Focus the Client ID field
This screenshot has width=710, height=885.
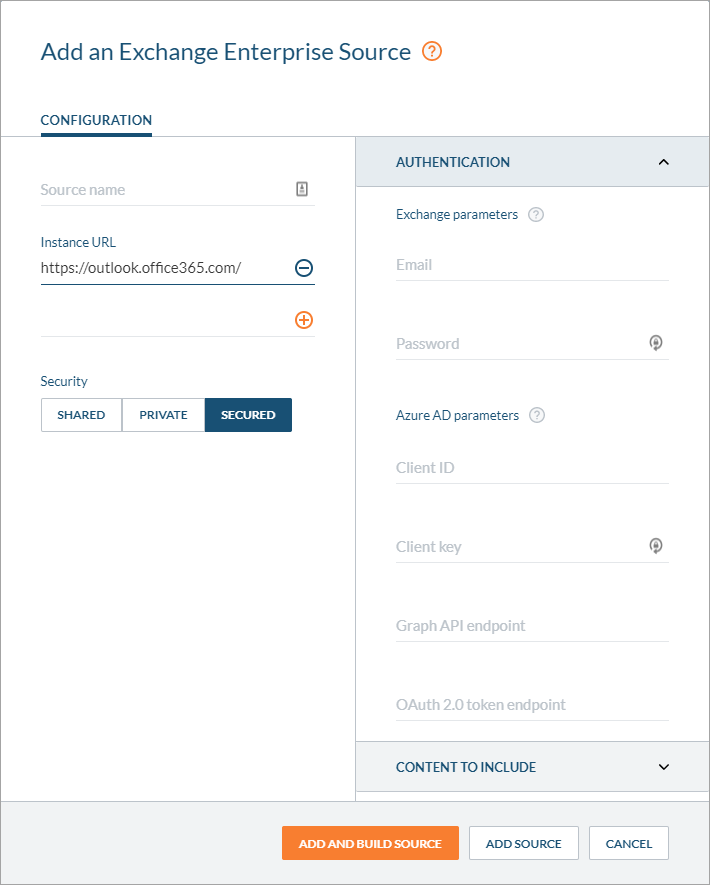532,467
